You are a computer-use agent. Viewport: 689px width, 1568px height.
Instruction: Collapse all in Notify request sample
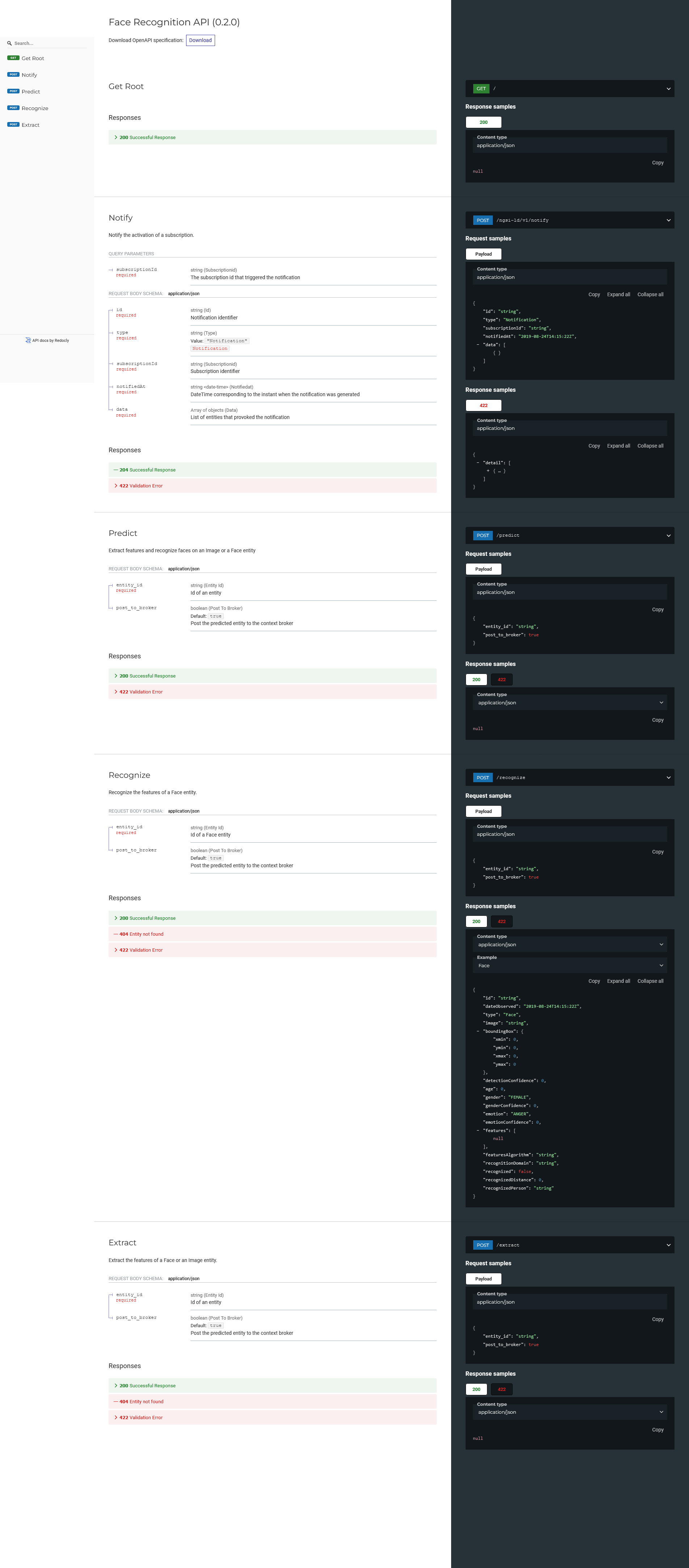click(x=650, y=294)
